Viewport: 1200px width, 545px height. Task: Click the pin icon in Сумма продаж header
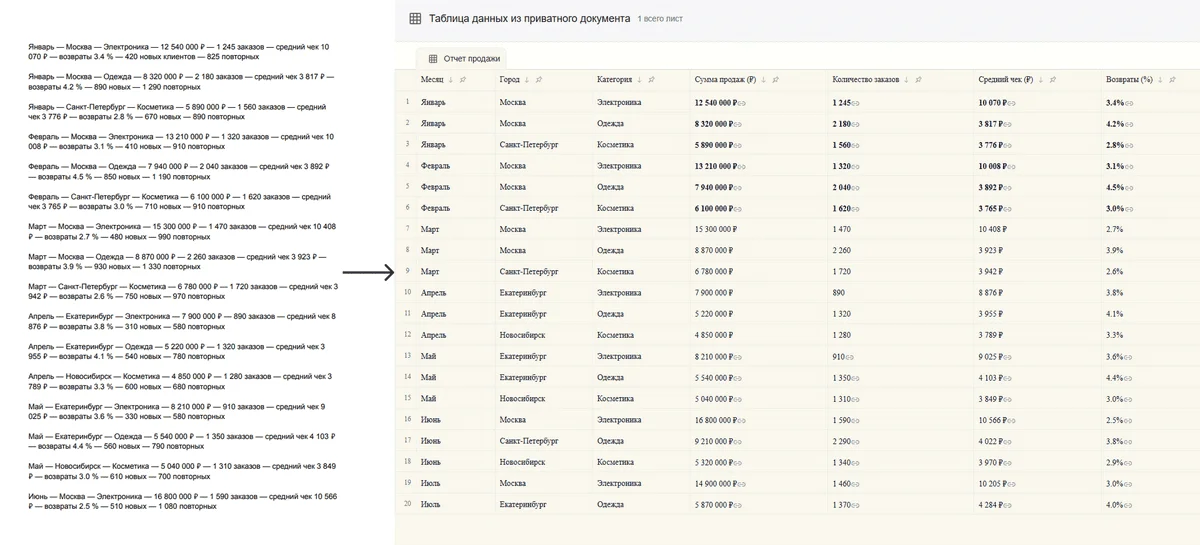tap(775, 80)
